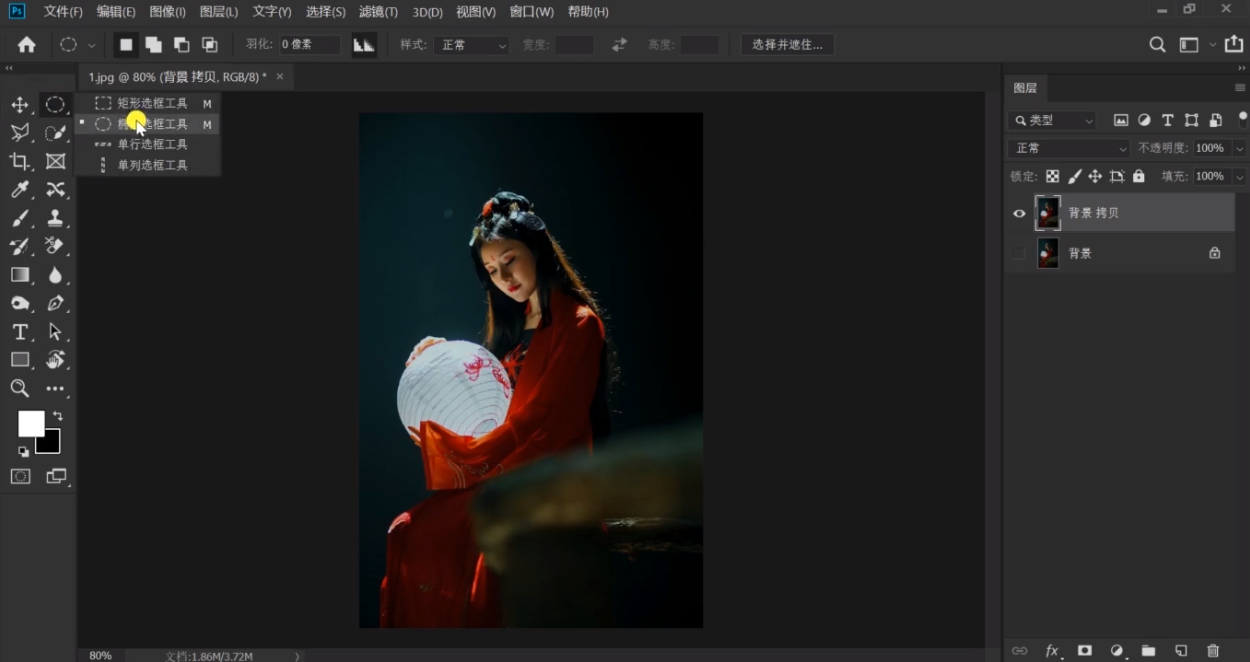Viewport: 1250px width, 662px height.
Task: Select the Polygonal Lasso tool
Action: (20, 133)
